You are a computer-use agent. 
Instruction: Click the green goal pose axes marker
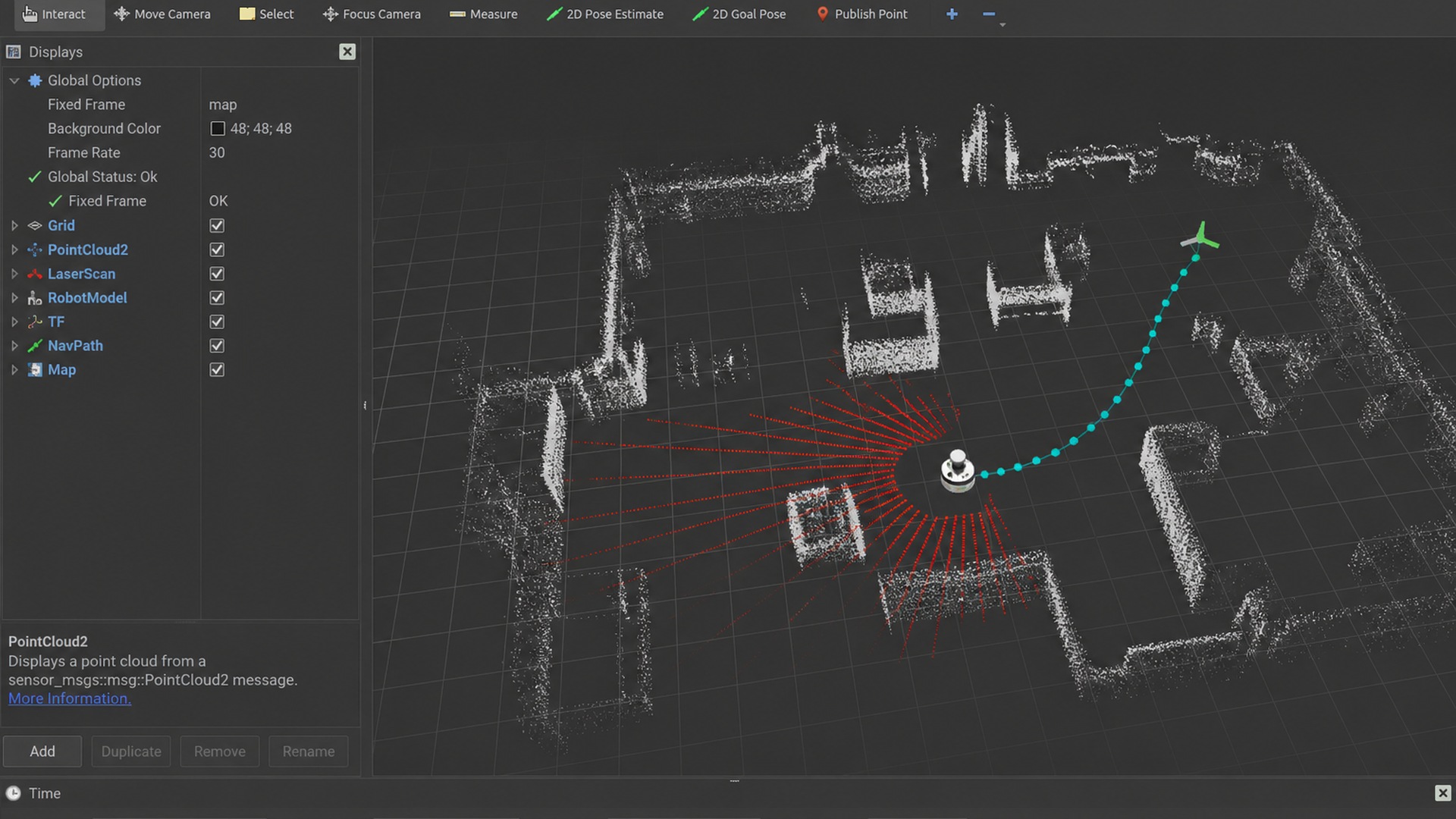click(1200, 238)
